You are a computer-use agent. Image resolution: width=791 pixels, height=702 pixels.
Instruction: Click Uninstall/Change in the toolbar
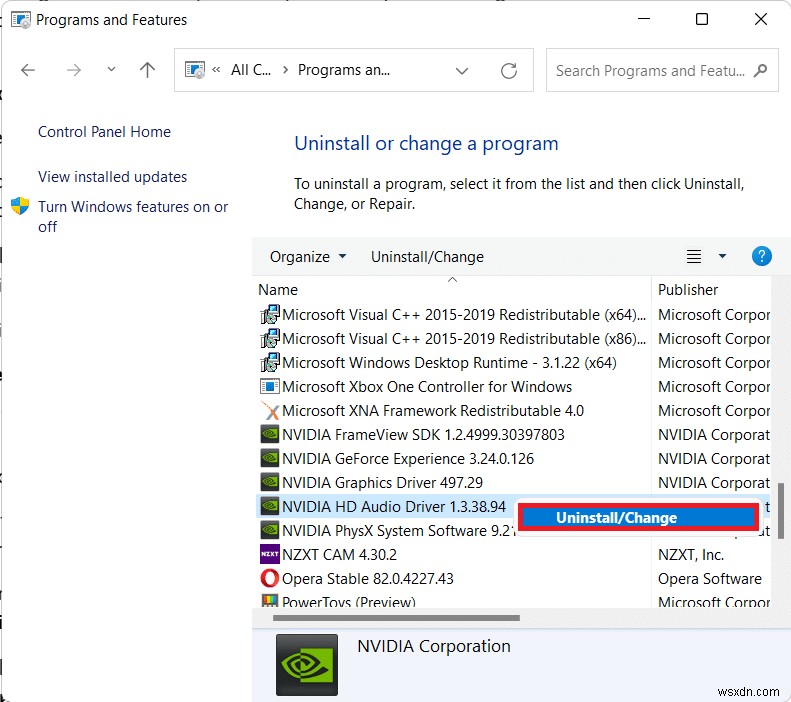pyautogui.click(x=427, y=257)
